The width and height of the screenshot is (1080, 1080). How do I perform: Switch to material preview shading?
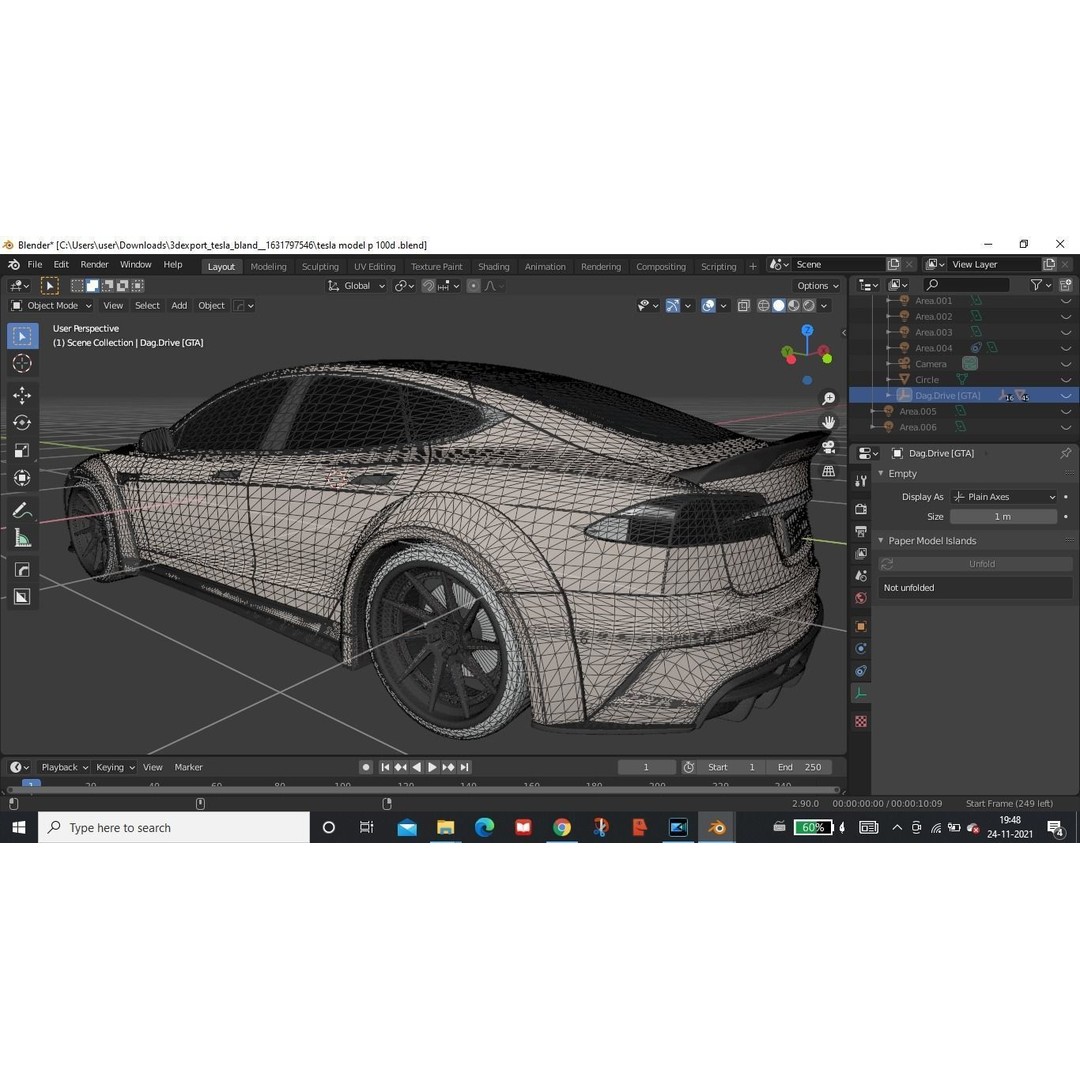(x=793, y=305)
